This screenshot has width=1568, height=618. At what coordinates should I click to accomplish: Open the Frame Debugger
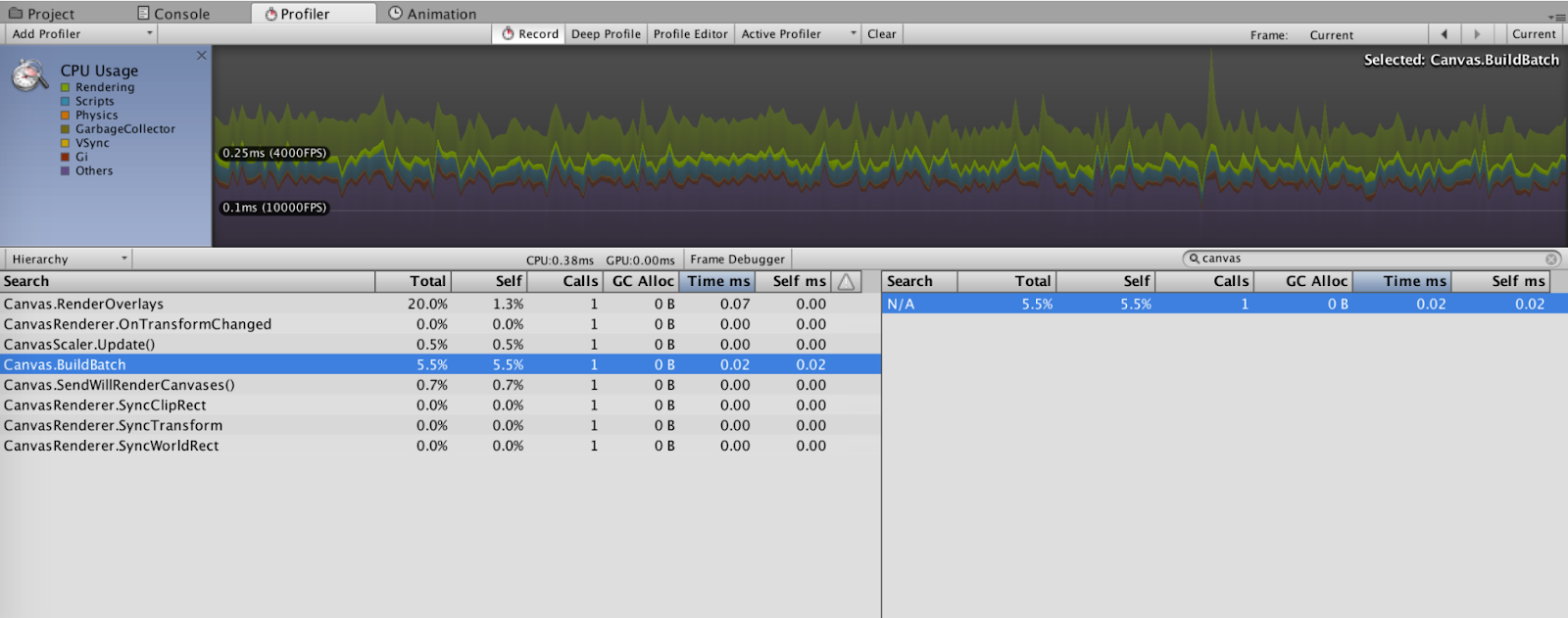pos(737,260)
